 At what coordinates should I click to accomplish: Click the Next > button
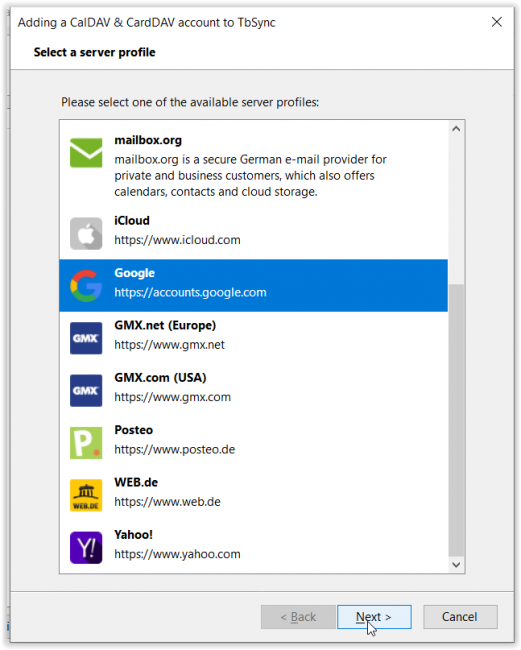tap(374, 616)
